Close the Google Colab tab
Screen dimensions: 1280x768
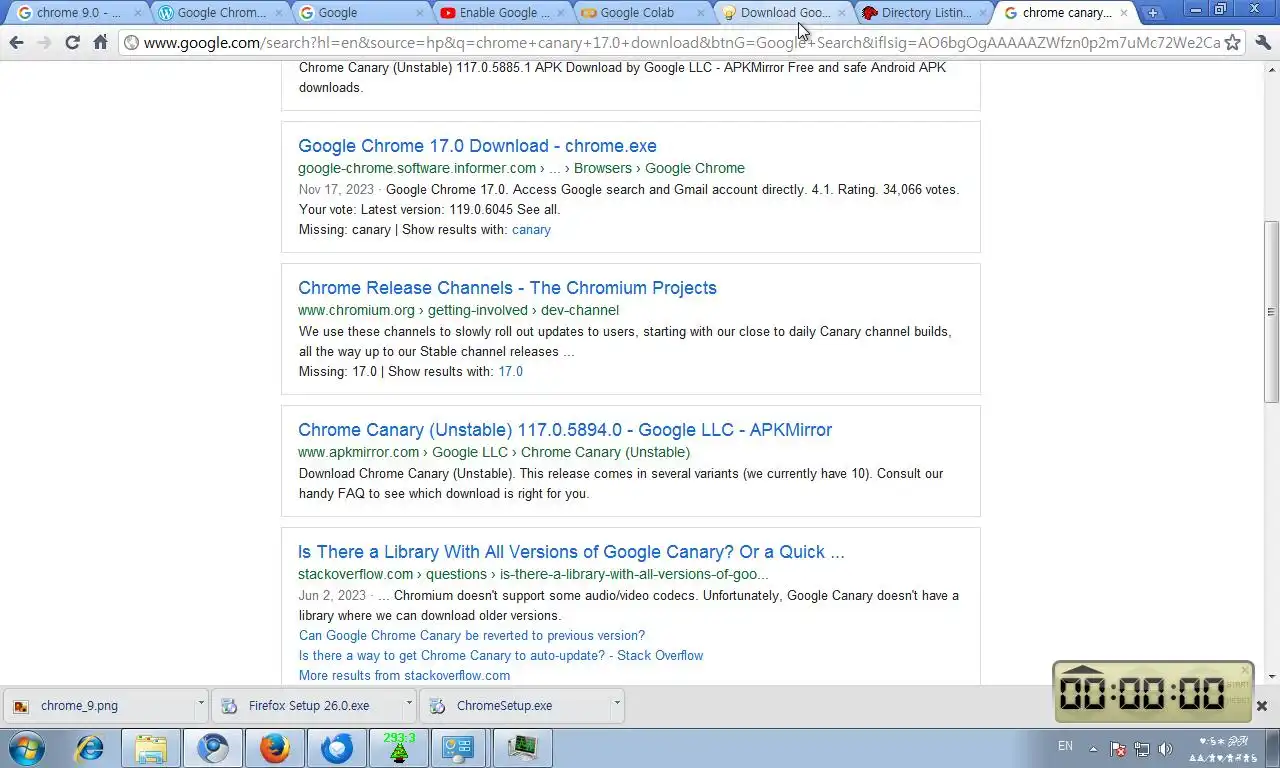click(x=700, y=13)
